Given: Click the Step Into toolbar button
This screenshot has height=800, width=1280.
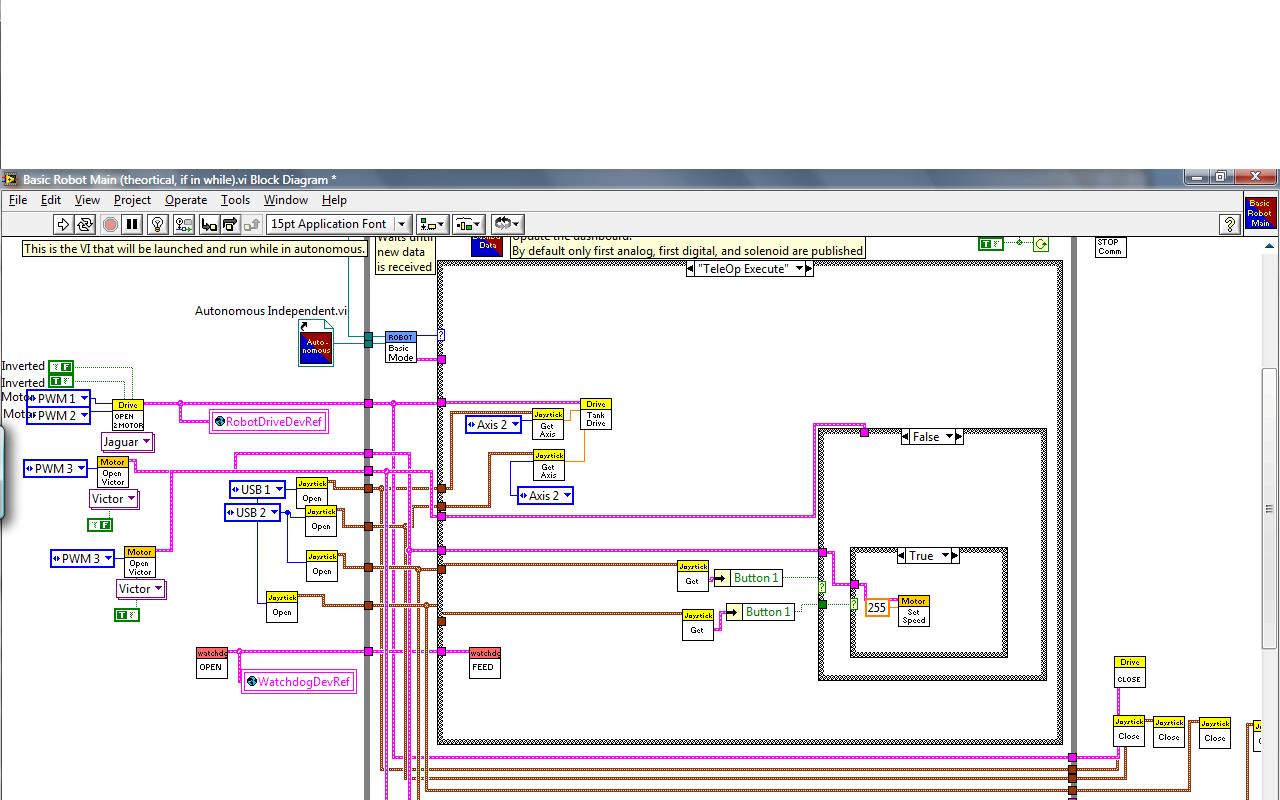Looking at the screenshot, I should point(209,224).
